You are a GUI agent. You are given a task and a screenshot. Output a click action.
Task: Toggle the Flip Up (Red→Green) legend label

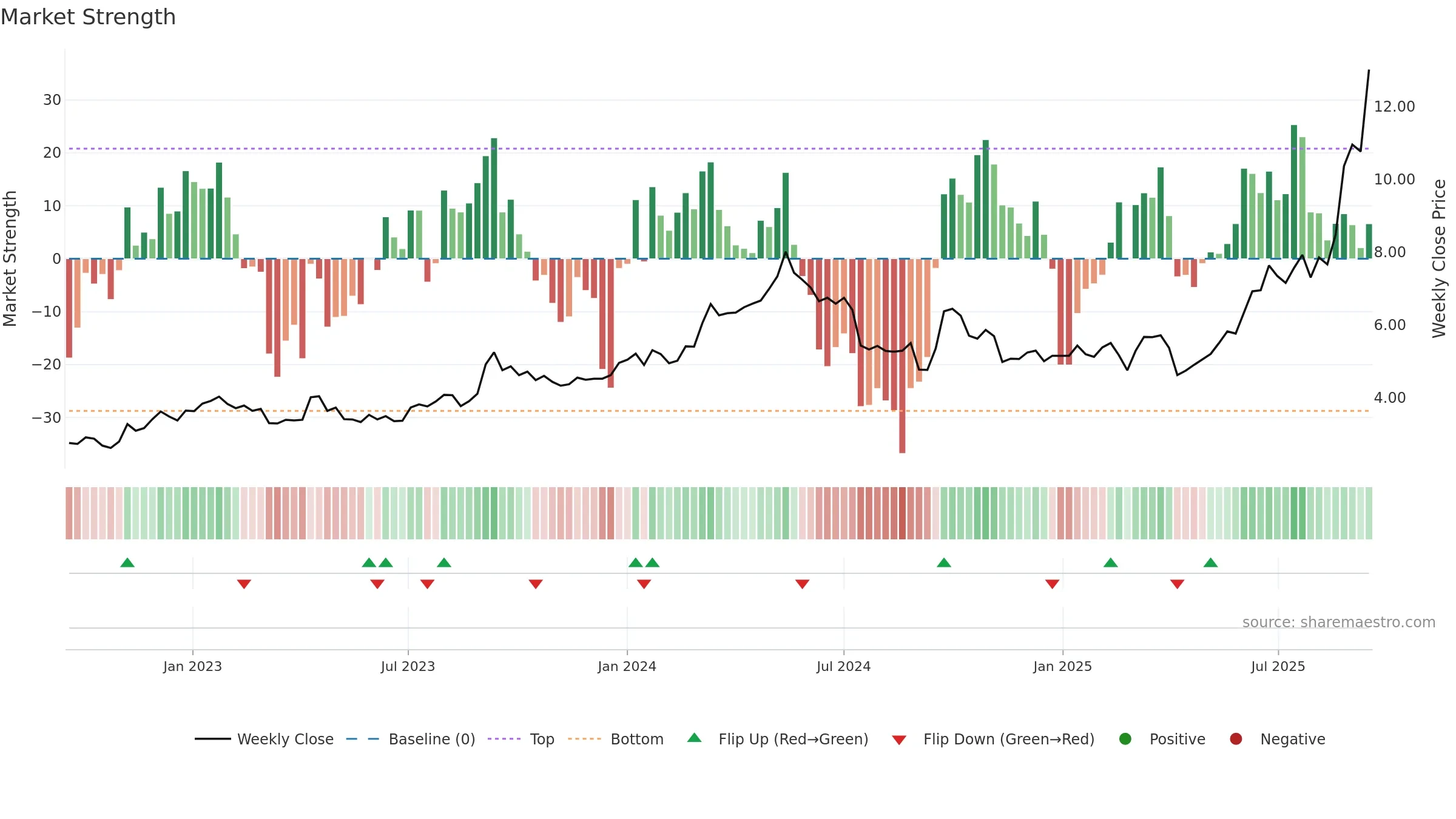[x=794, y=739]
